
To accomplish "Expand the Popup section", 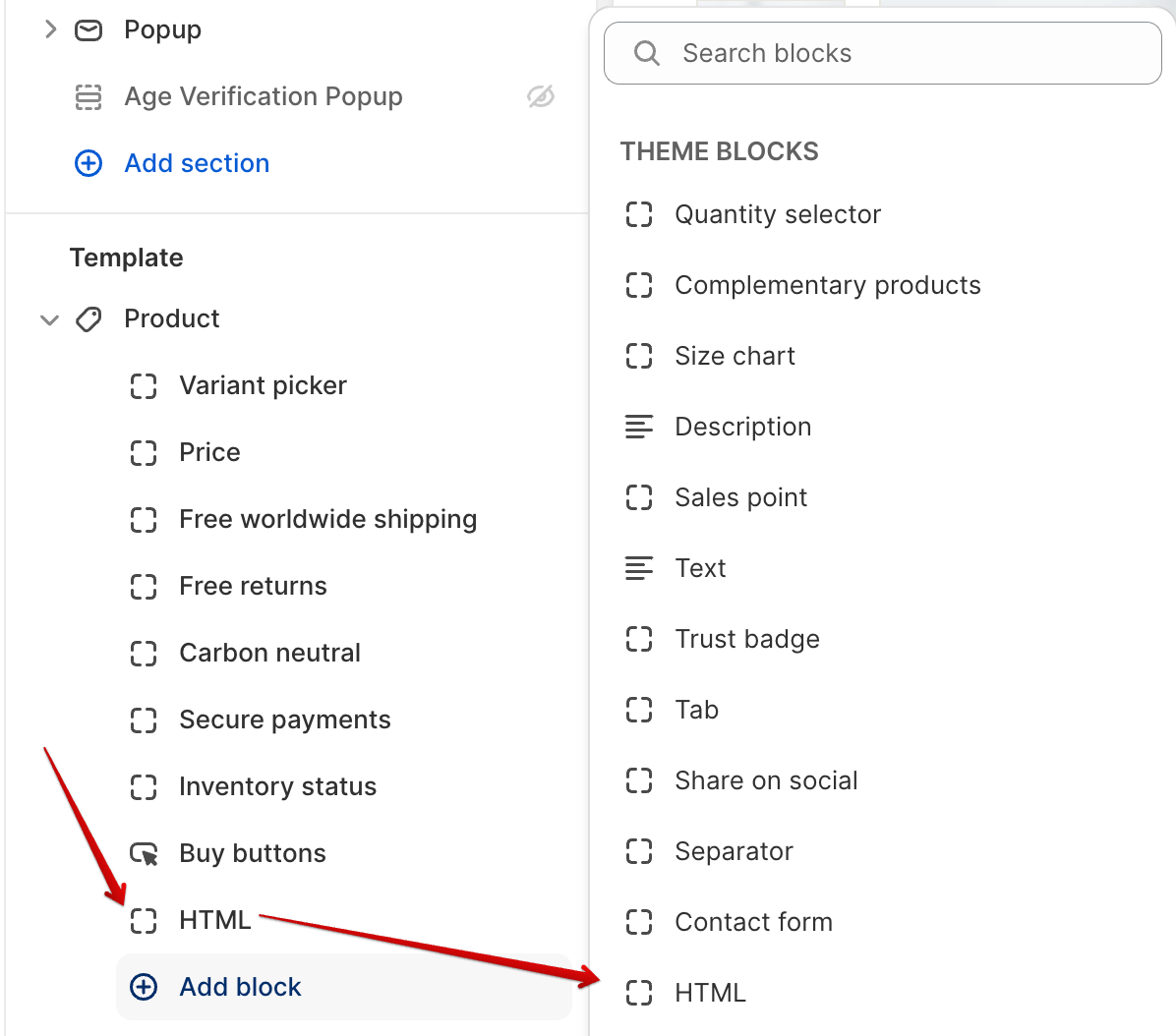I will (x=50, y=30).
